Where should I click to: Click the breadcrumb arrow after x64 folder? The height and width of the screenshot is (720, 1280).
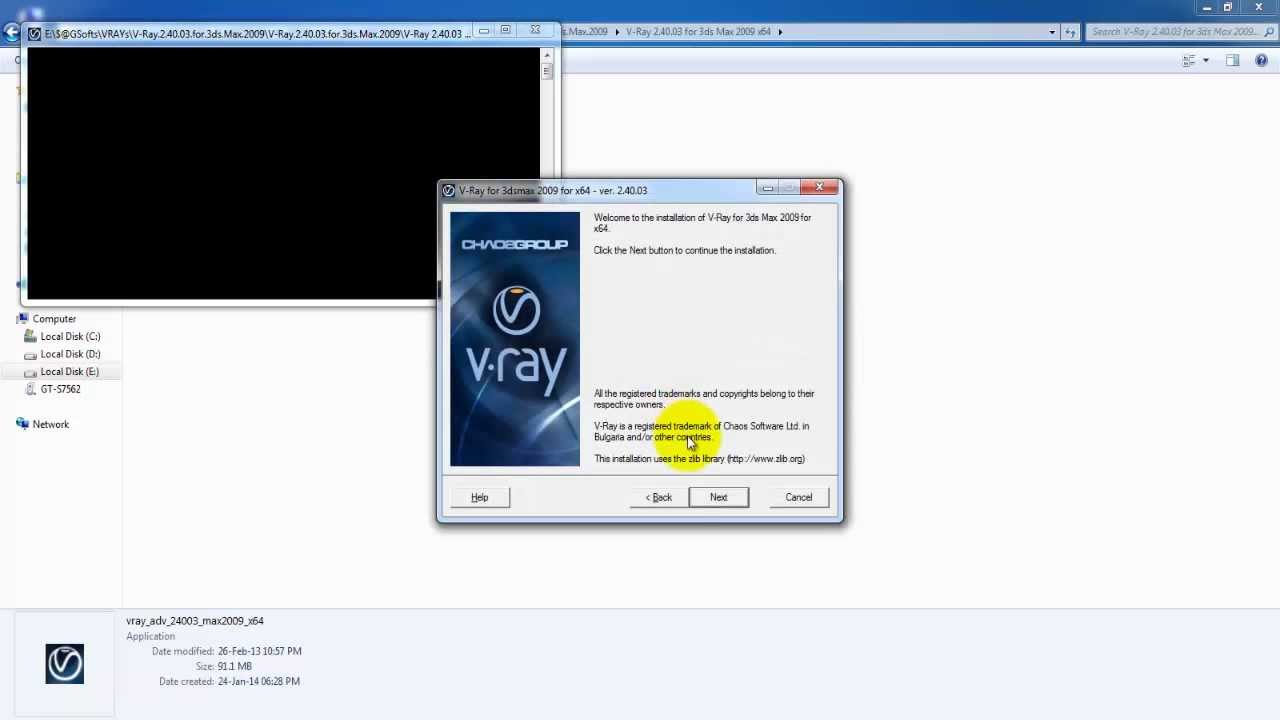pyautogui.click(x=780, y=32)
